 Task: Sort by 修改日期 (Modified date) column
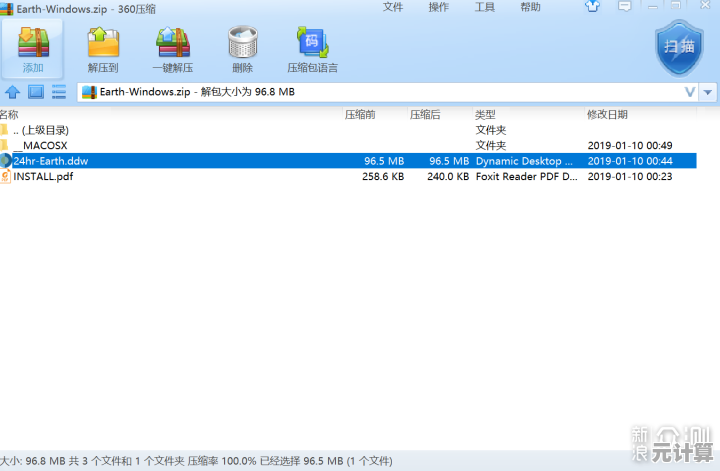(x=607, y=115)
